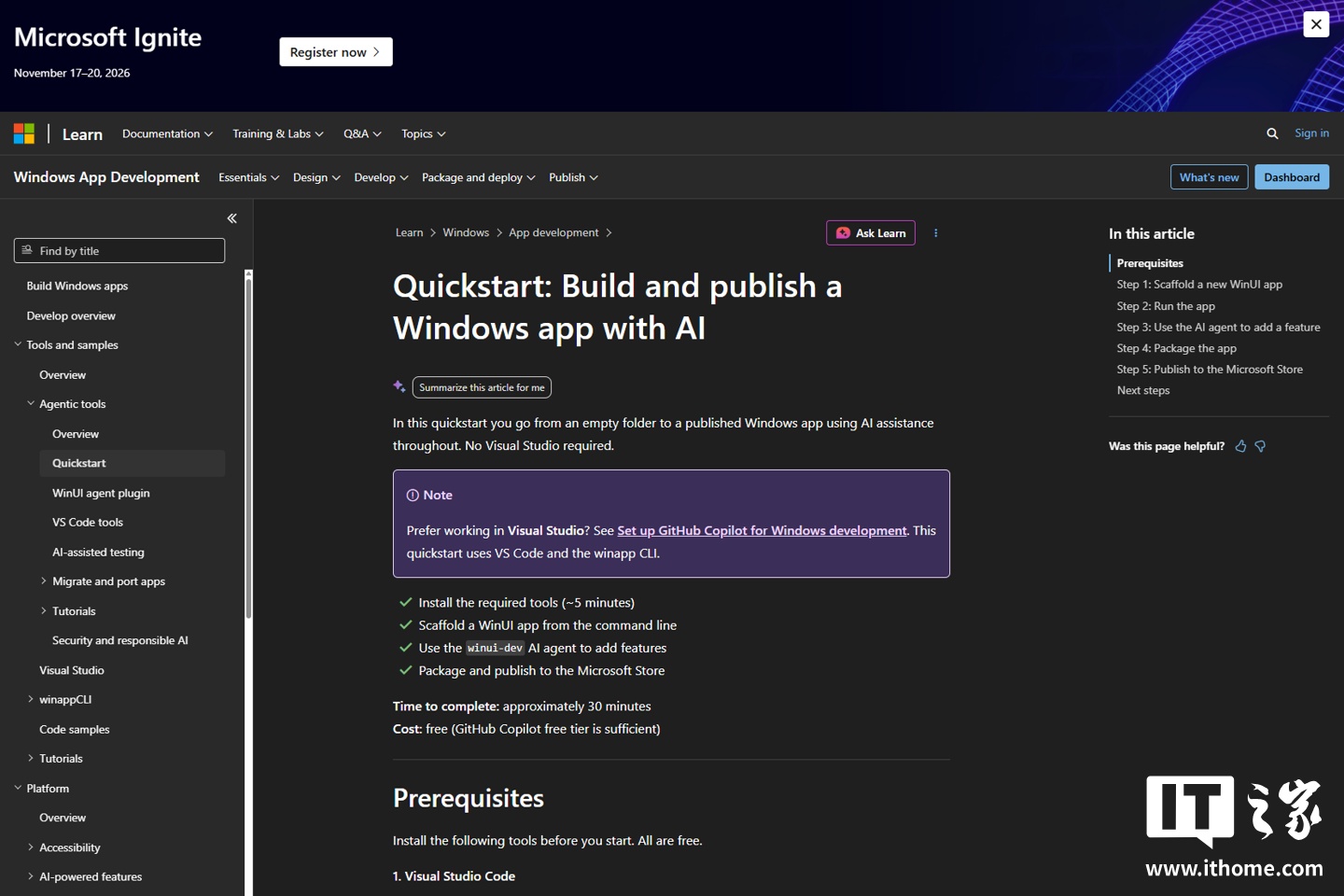Click the Microsoft logo
Viewport: 1344px width, 896px height.
pyautogui.click(x=24, y=133)
